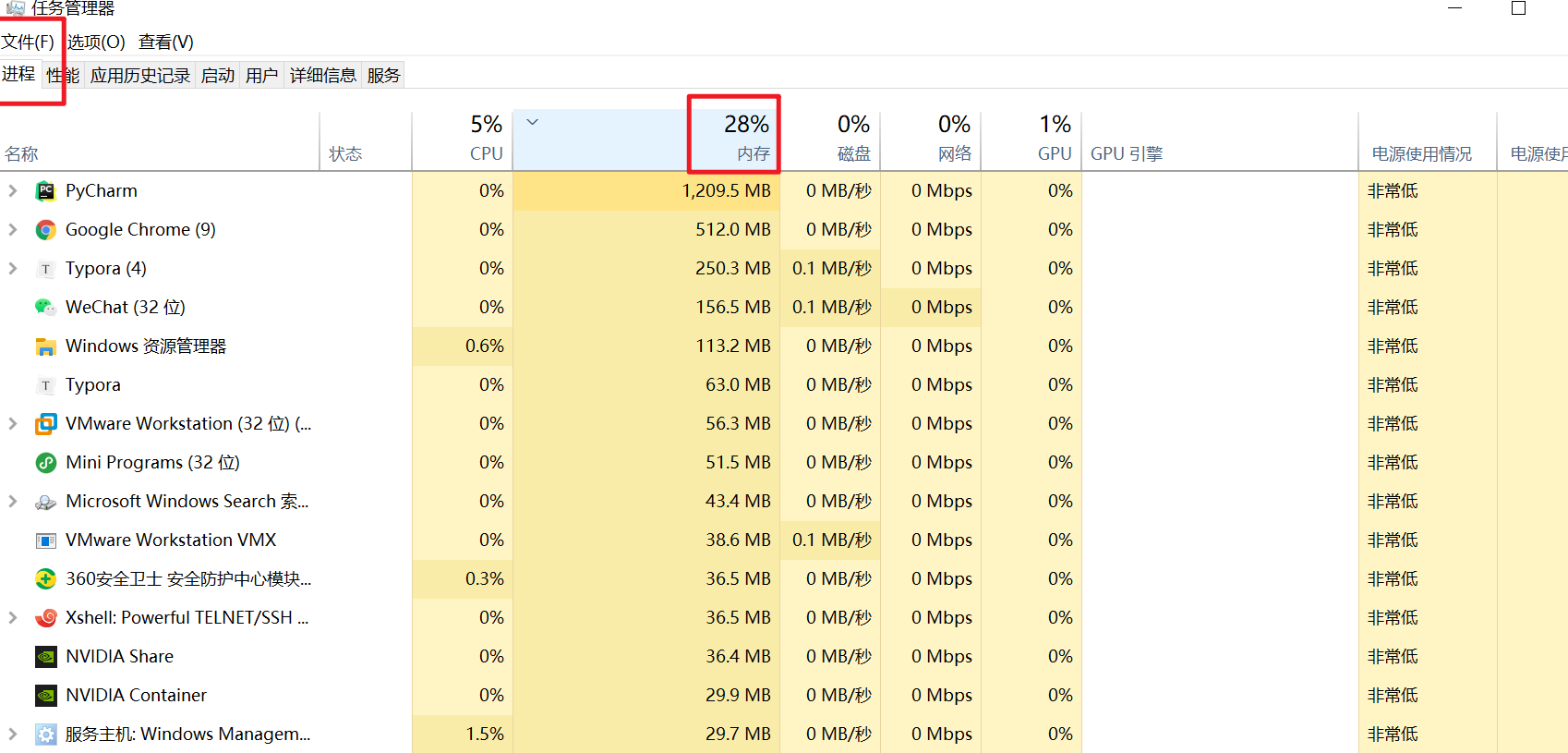This screenshot has width=1568, height=753.
Task: Click the Xshell process icon
Action: [45, 618]
